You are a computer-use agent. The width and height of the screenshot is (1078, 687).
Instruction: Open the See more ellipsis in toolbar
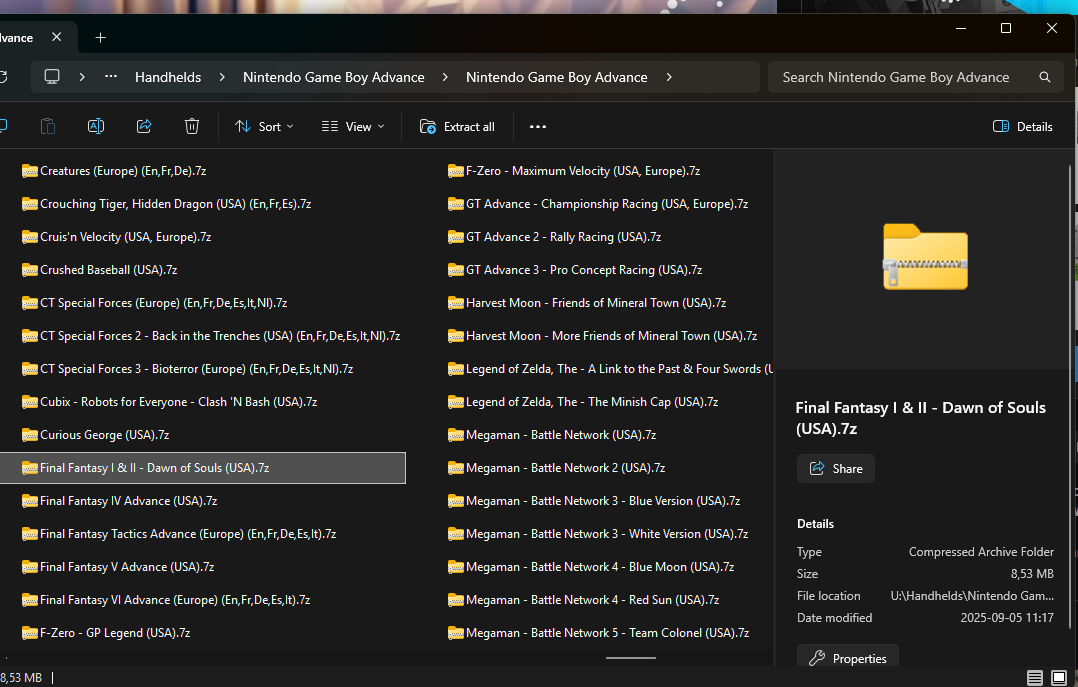[x=538, y=127]
